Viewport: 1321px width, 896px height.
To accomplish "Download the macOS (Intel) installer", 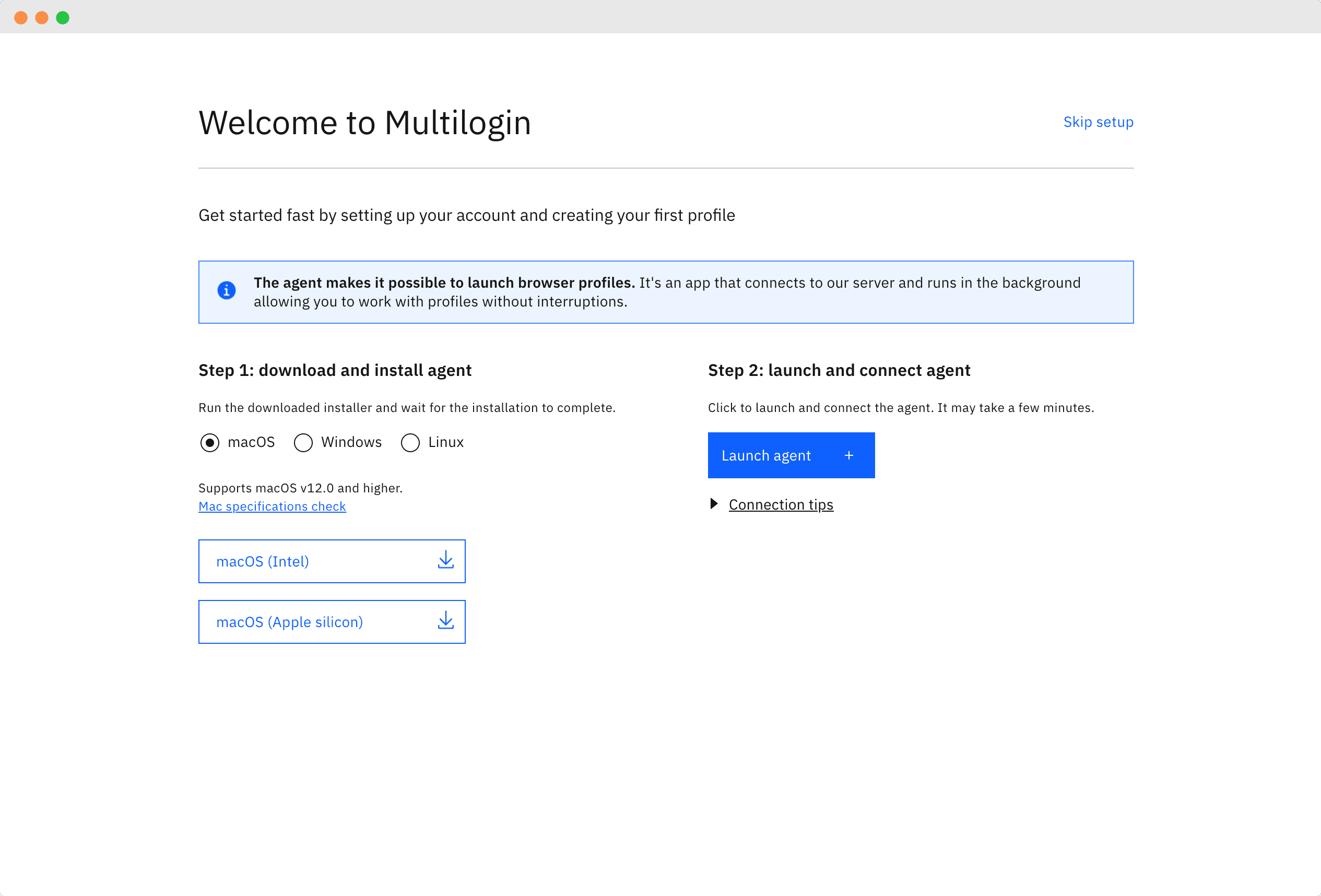I will point(332,561).
